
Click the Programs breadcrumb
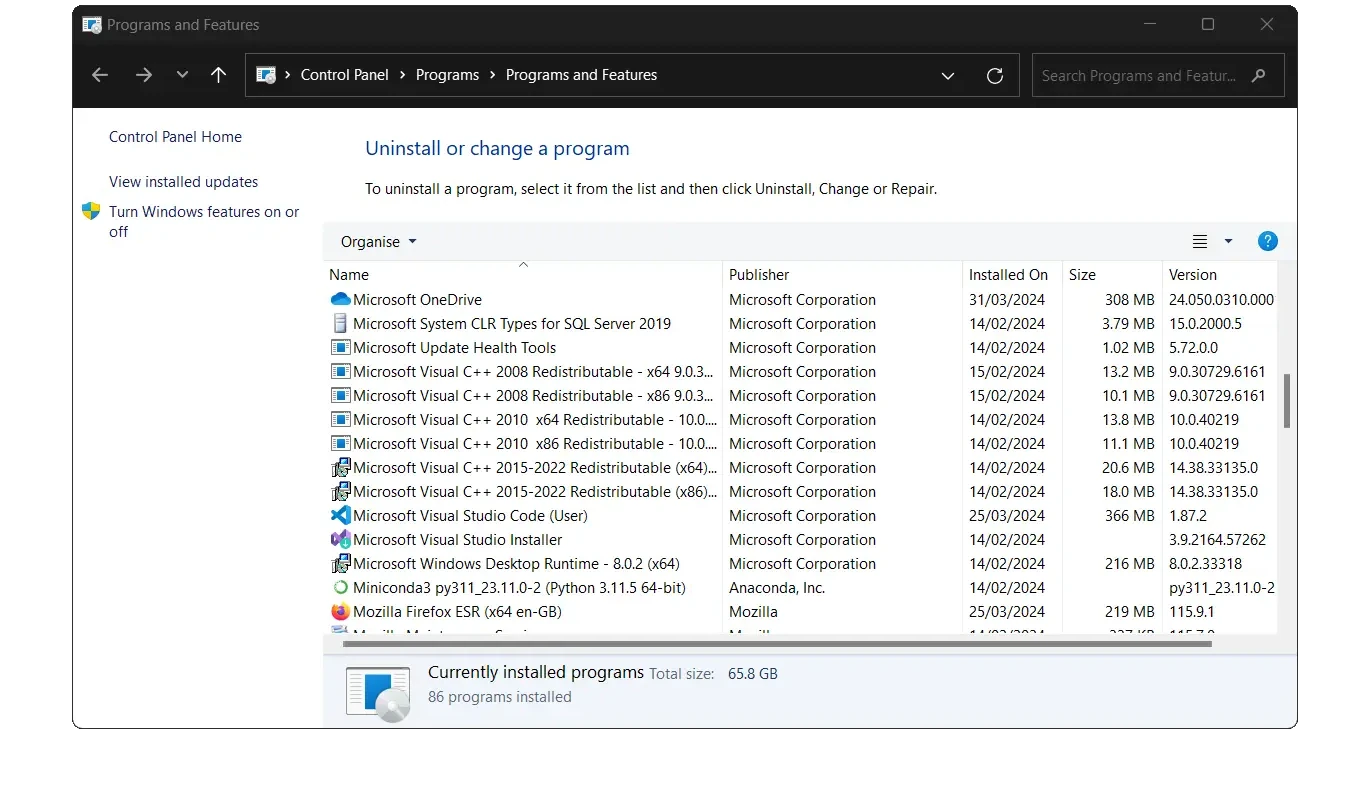pos(447,75)
